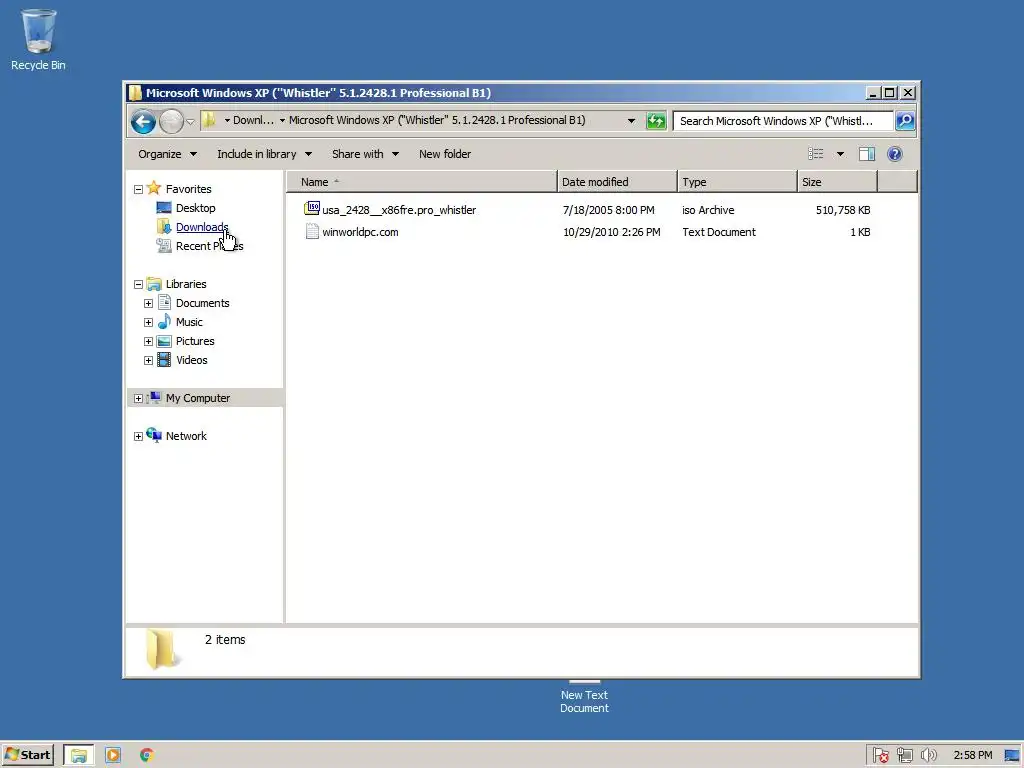Change view using the view icon

tap(816, 154)
